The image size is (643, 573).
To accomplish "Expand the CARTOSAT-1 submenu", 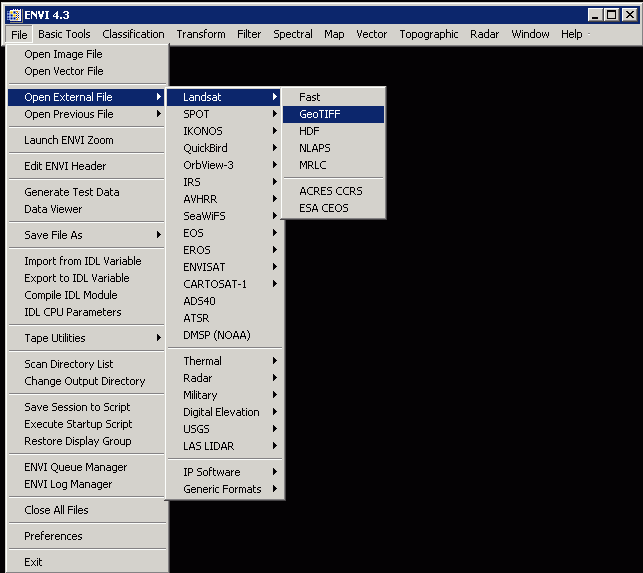I will 224,285.
